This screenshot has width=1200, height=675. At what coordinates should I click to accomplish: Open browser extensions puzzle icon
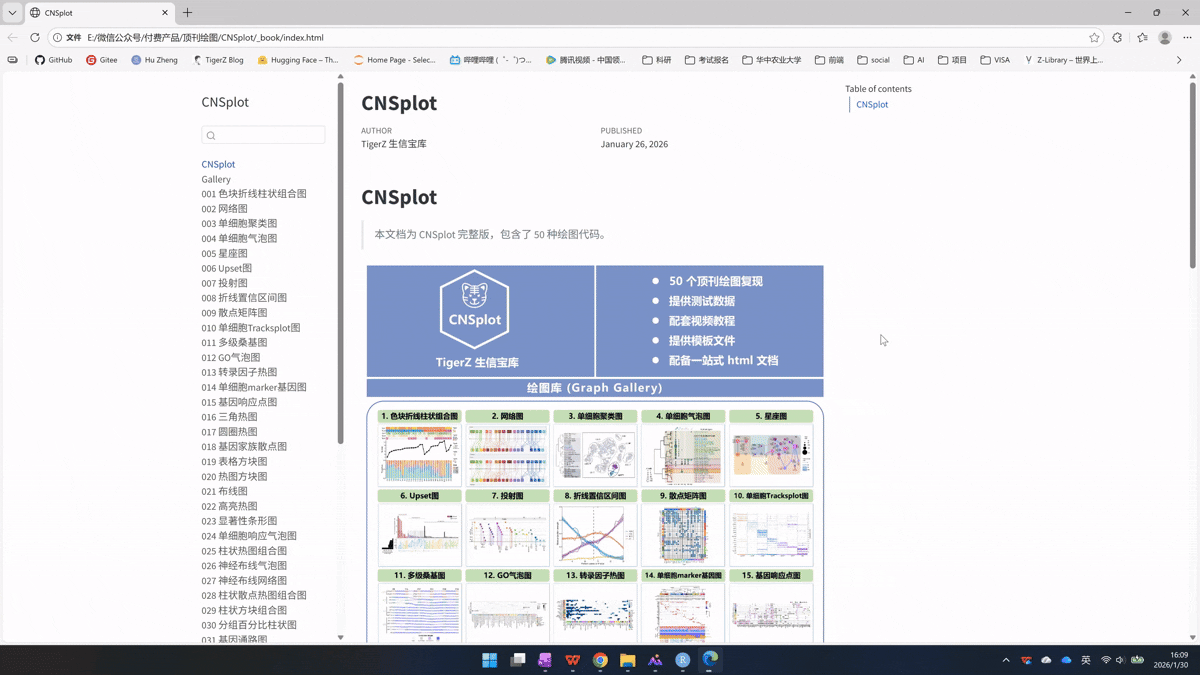pyautogui.click(x=1118, y=37)
